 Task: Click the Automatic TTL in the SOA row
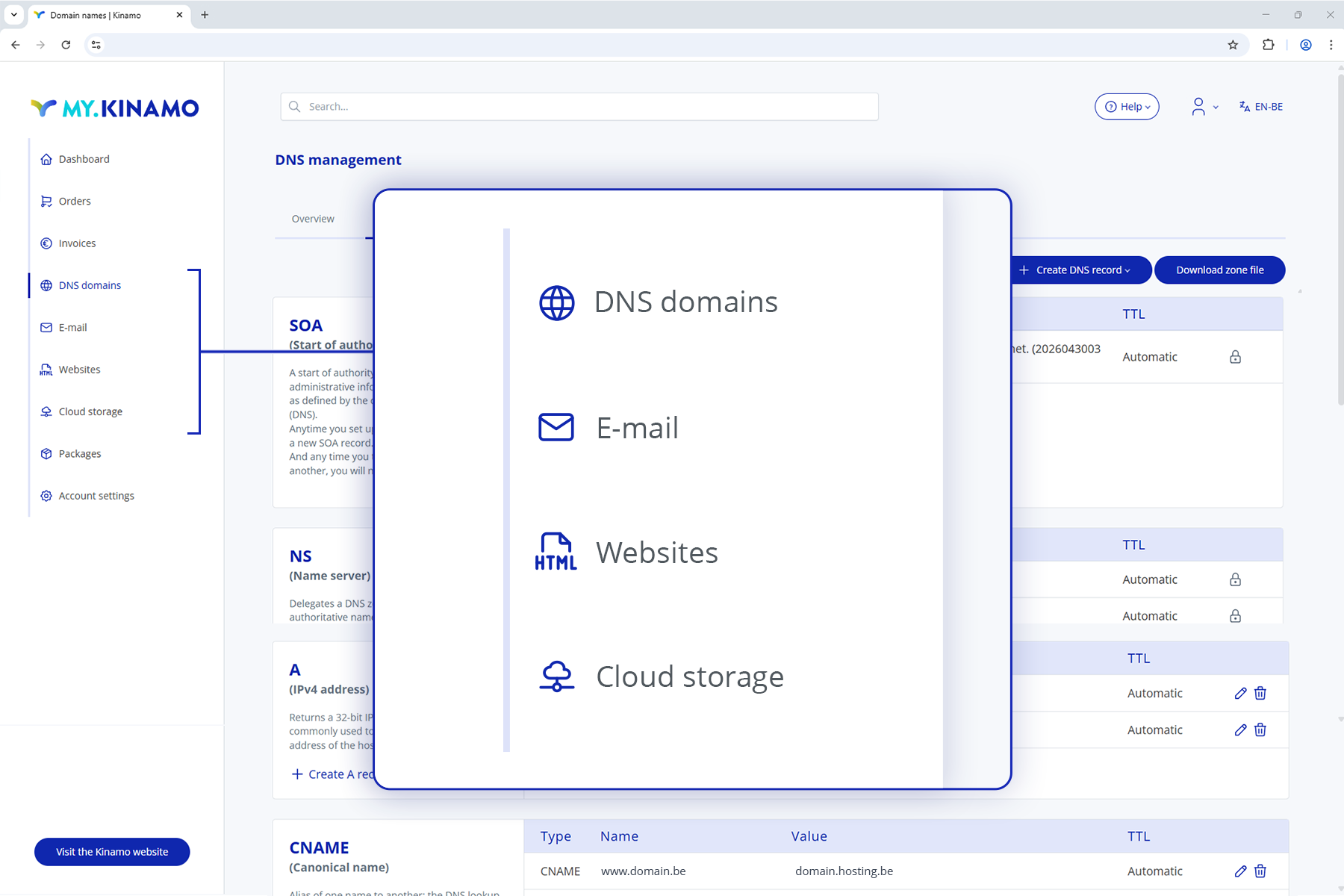1150,357
